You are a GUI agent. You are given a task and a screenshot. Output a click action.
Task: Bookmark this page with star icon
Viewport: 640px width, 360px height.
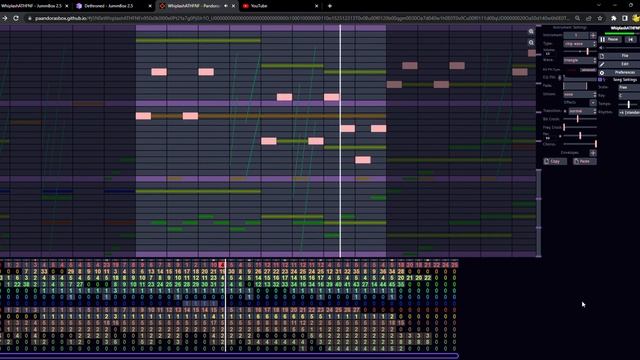pyautogui.click(x=600, y=18)
